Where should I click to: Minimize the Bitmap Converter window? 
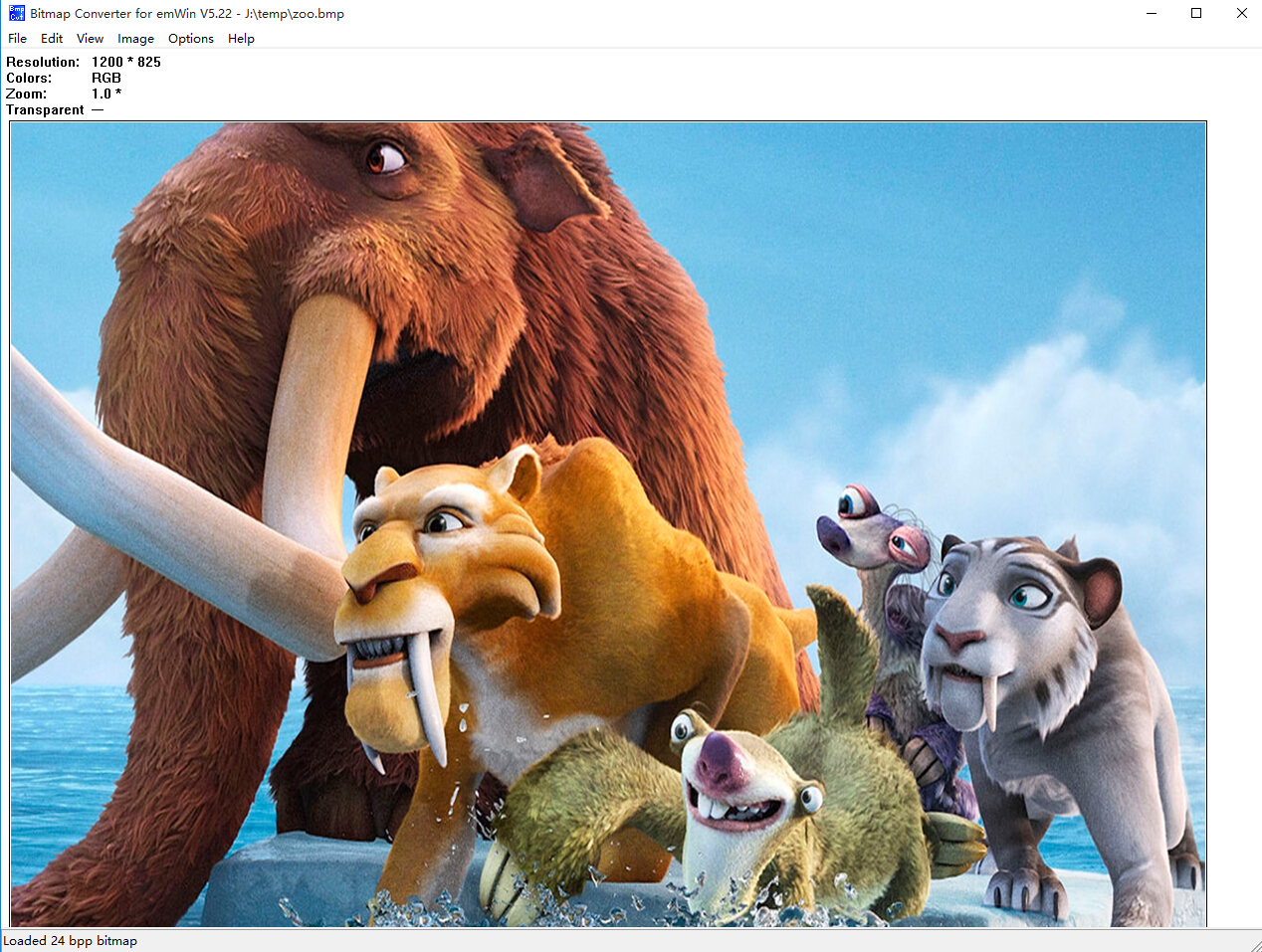tap(1152, 13)
